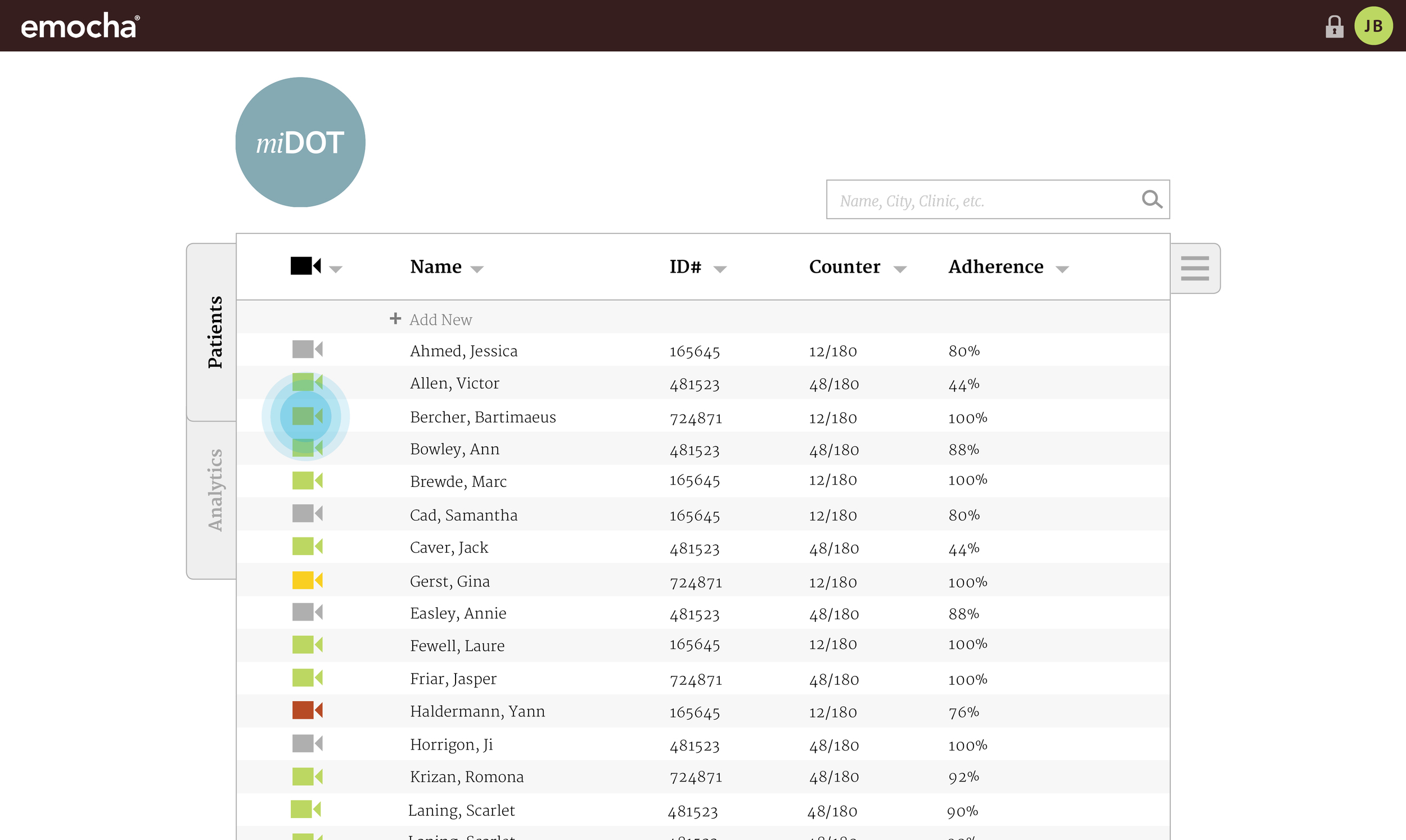Open Haldermann, Yann's red video icon
The image size is (1406, 840).
[307, 710]
